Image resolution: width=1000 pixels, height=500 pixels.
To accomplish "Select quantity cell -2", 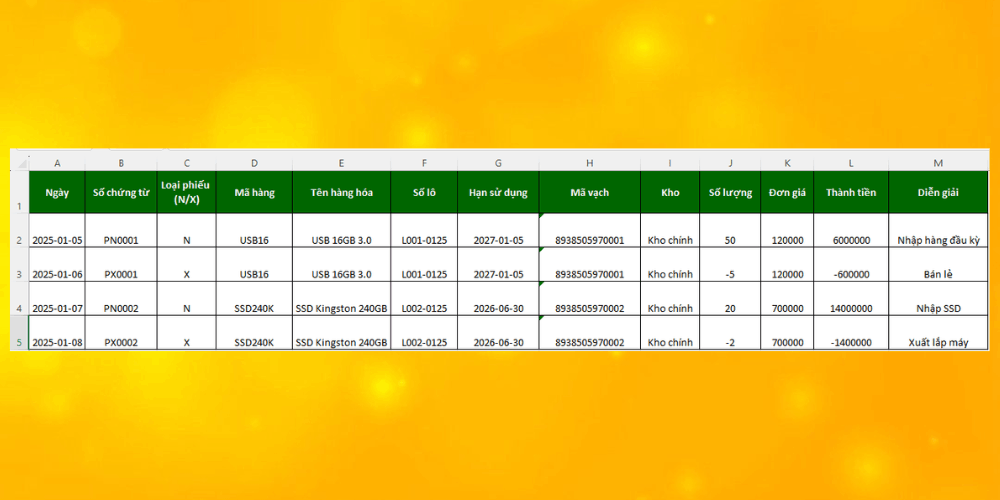I will click(730, 332).
